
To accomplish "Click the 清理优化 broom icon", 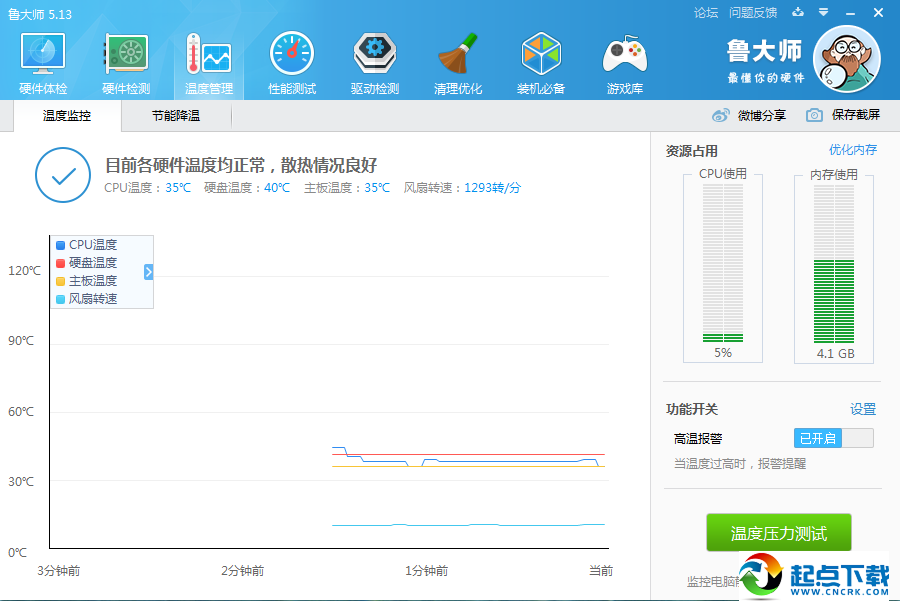I will 458,62.
